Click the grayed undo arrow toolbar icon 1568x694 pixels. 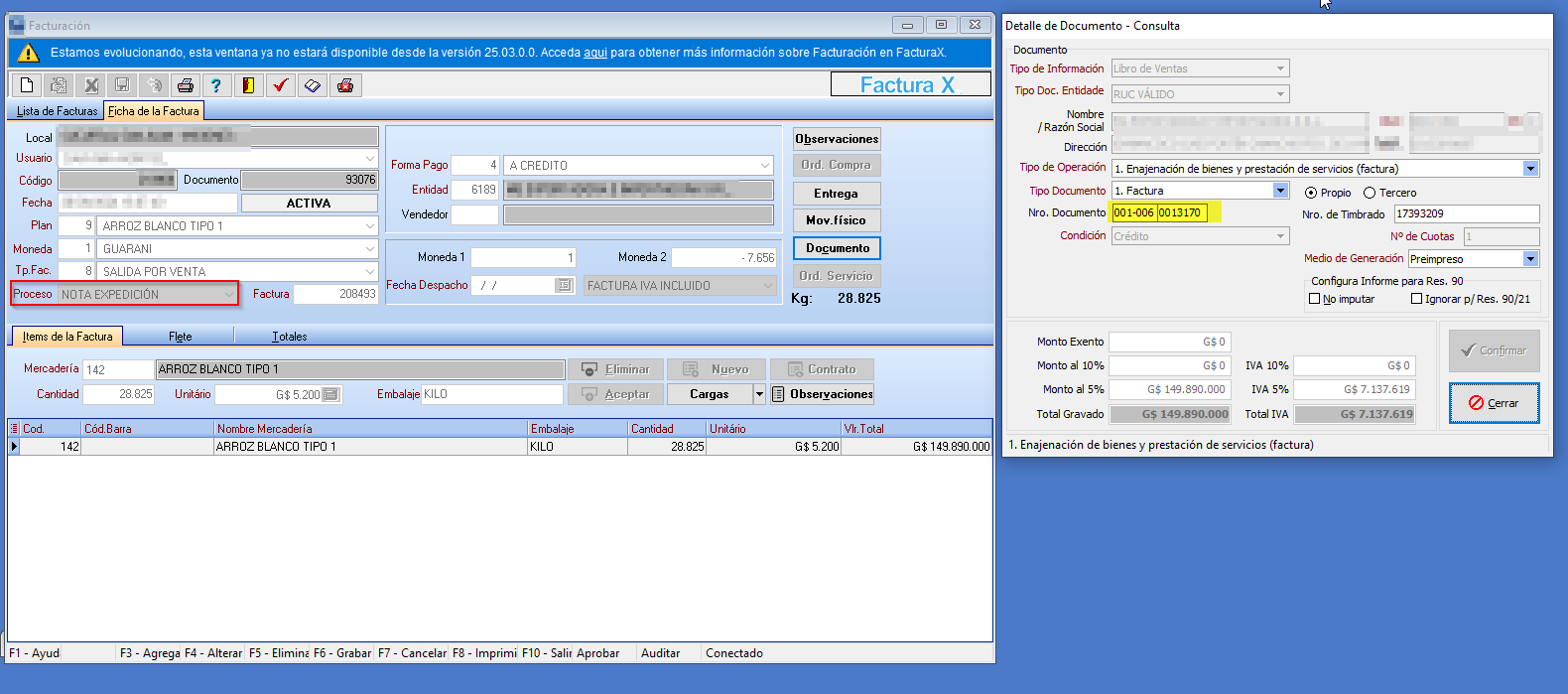coord(154,85)
